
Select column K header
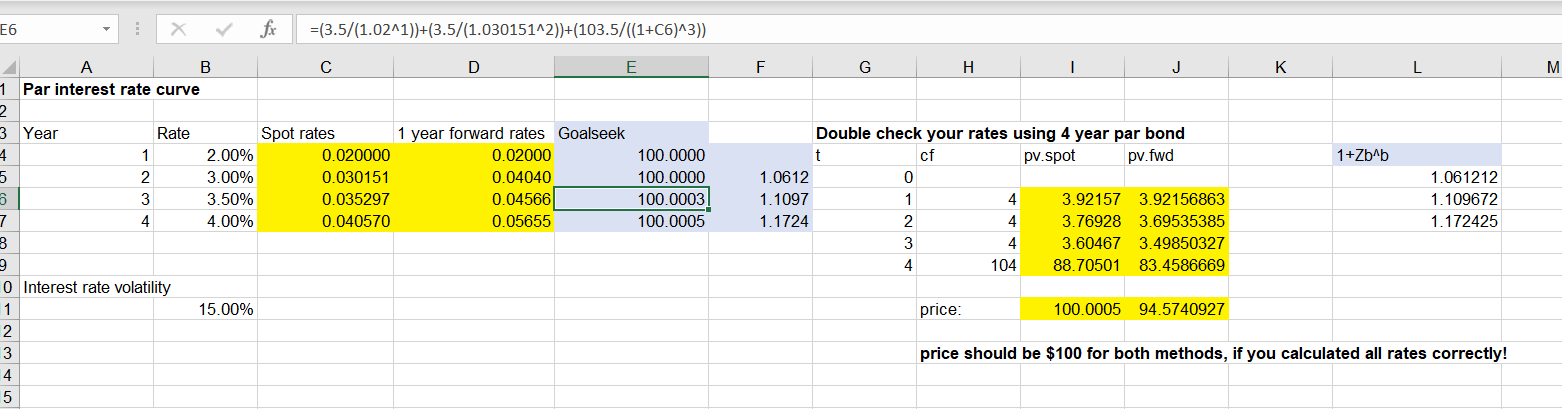[x=1281, y=68]
